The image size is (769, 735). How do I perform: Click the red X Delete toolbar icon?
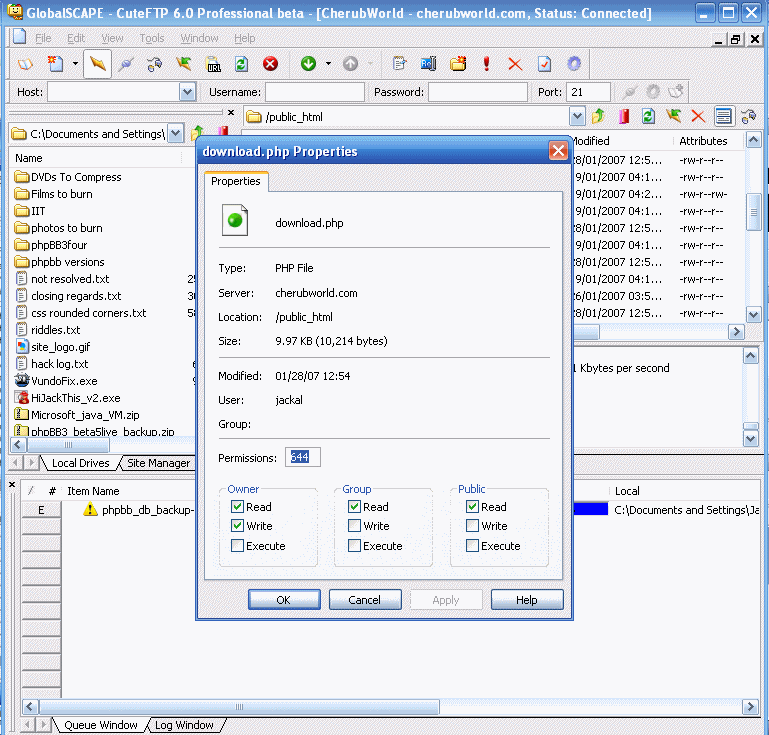pos(515,64)
